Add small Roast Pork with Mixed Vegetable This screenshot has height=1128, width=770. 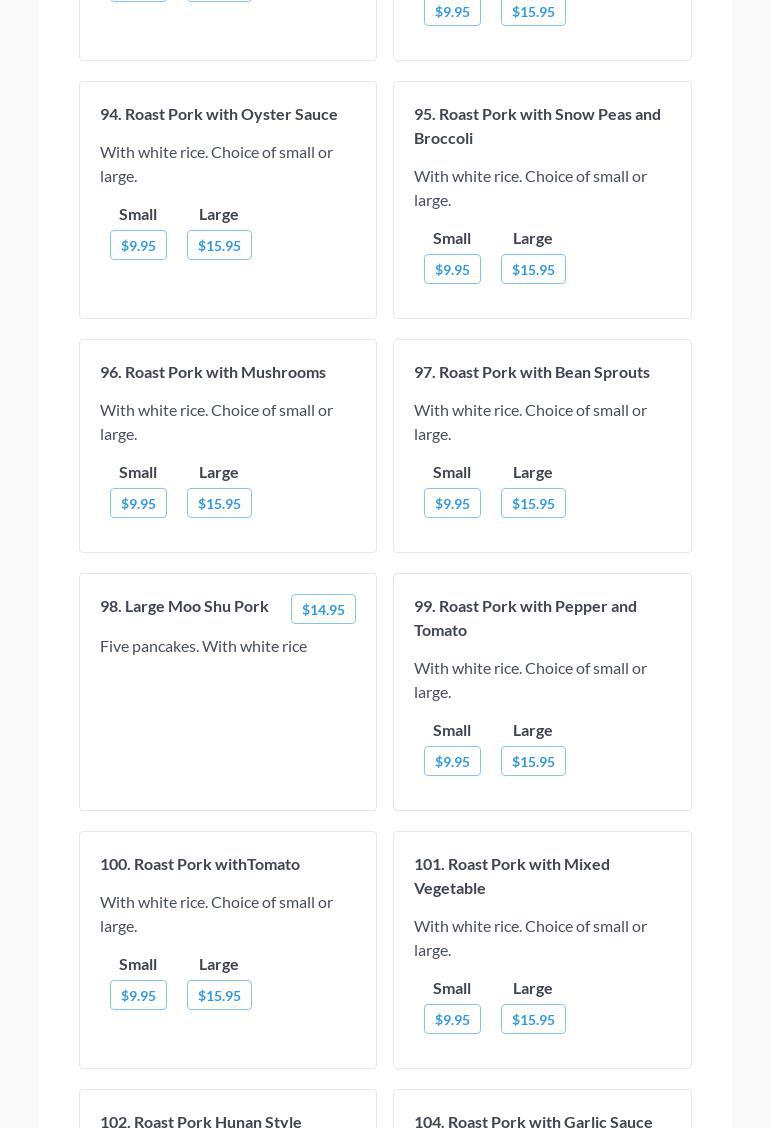coord(452,1019)
